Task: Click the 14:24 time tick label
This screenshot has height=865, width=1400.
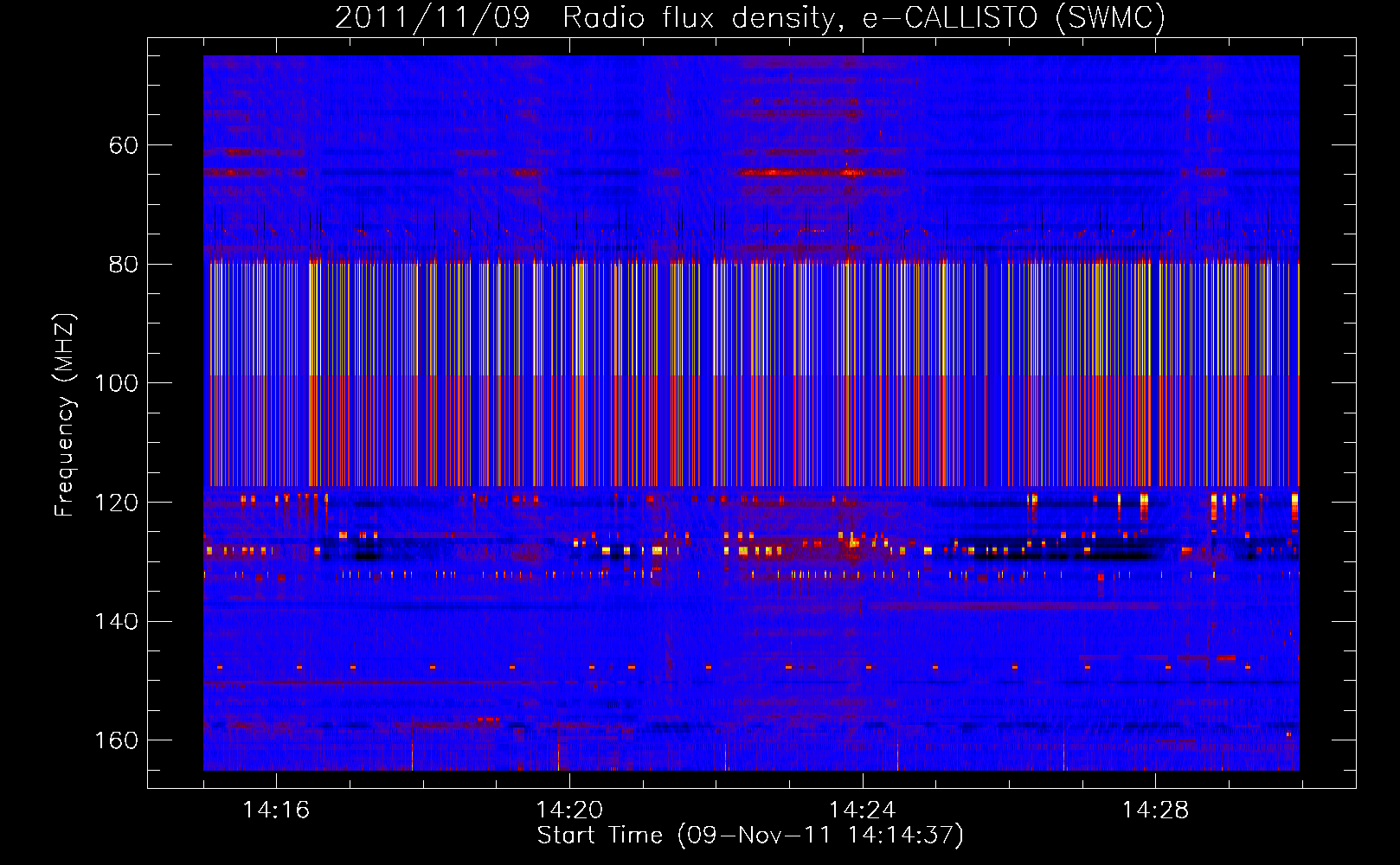Action: (863, 811)
